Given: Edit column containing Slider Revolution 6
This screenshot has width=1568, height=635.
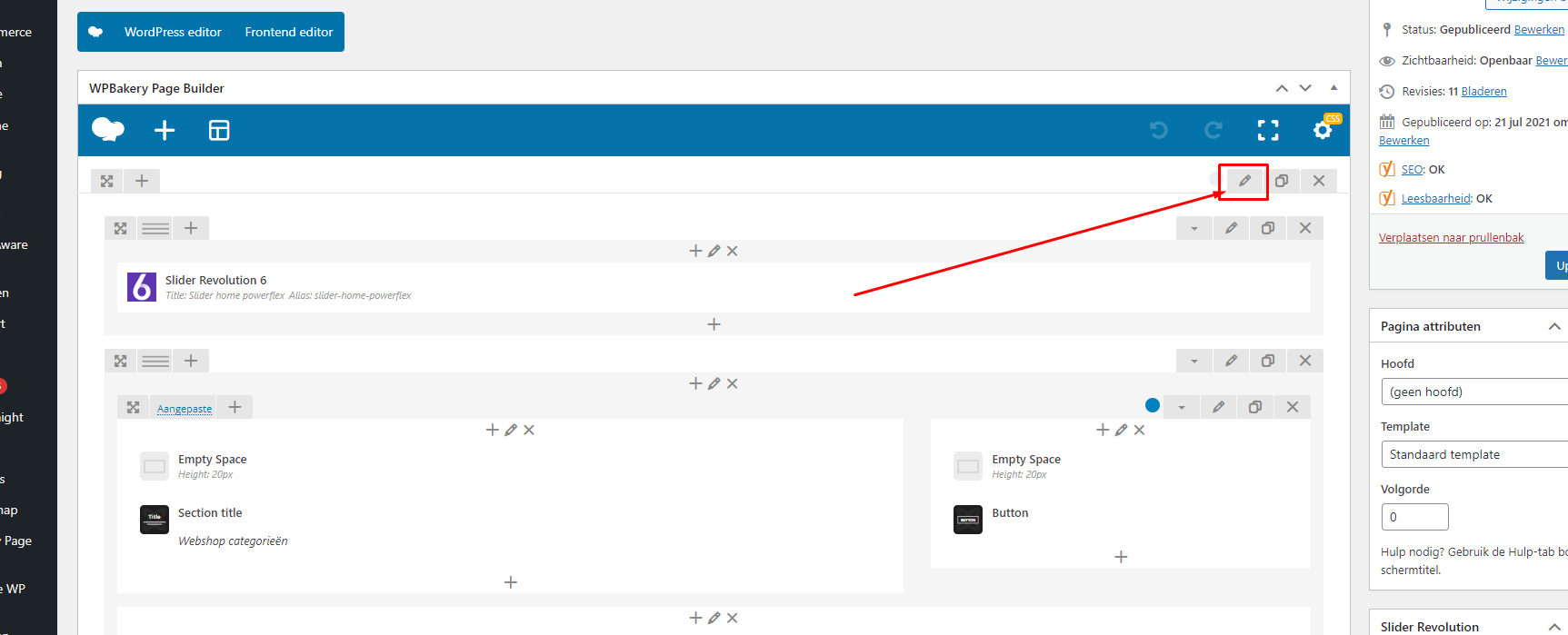Looking at the screenshot, I should tap(714, 251).
